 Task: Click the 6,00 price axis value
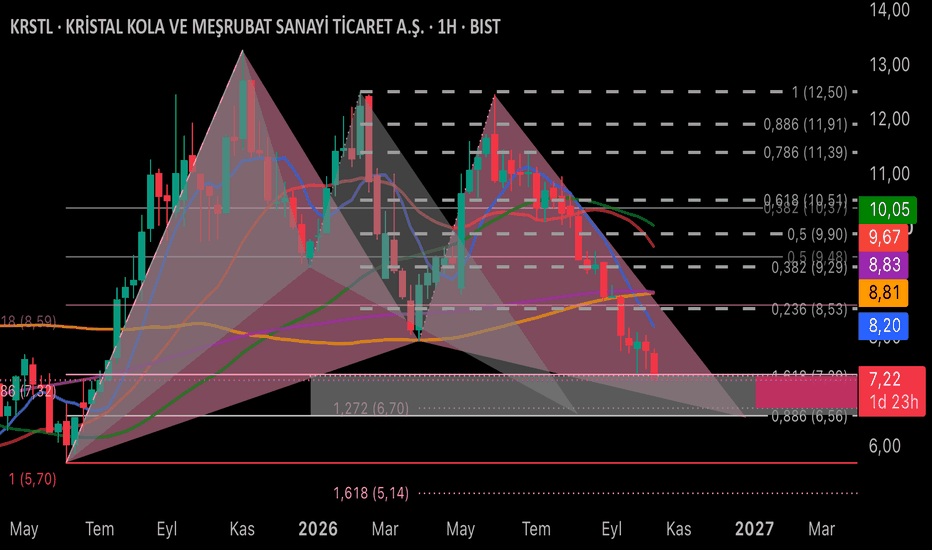pyautogui.click(x=884, y=446)
